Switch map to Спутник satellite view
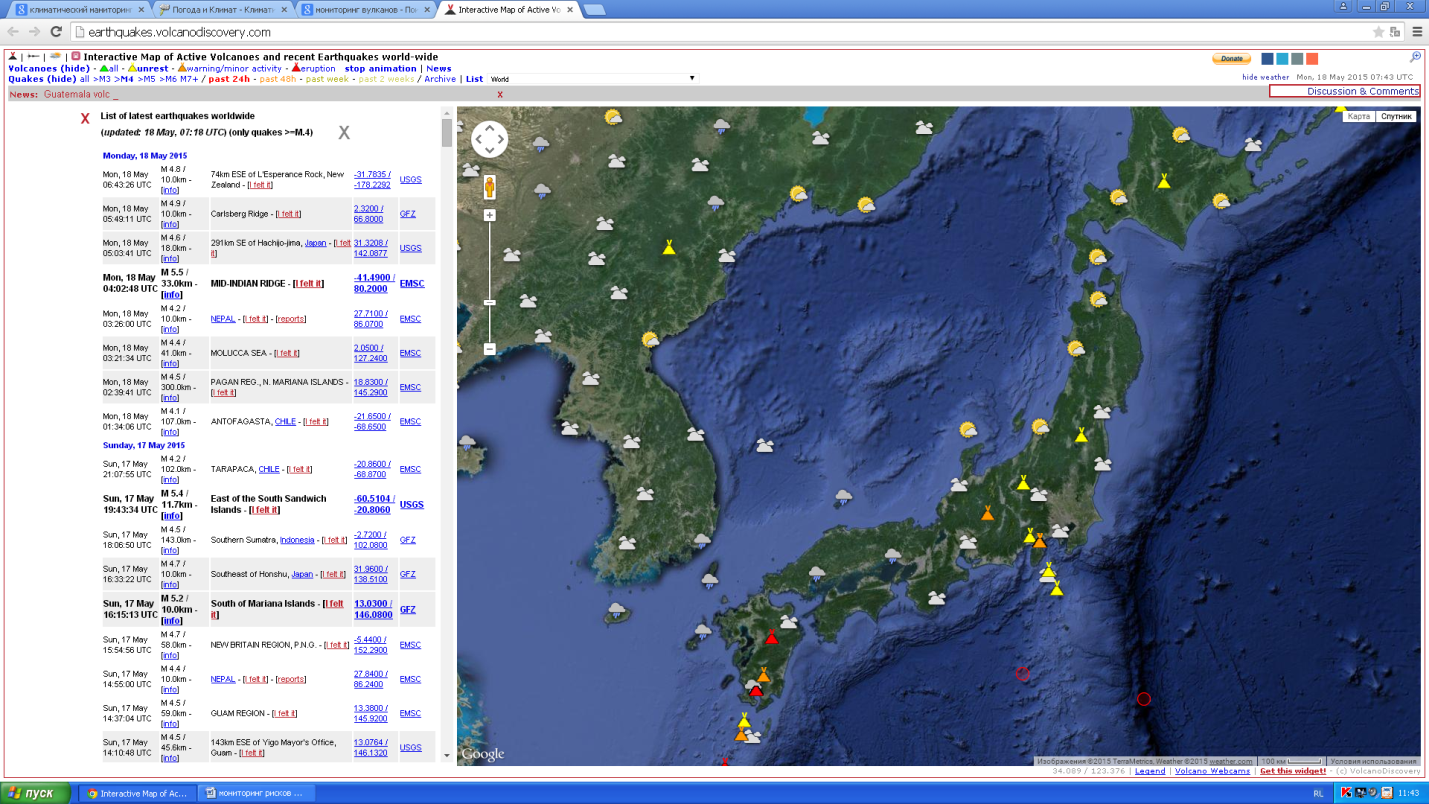The width and height of the screenshot is (1429, 804). click(1396, 116)
